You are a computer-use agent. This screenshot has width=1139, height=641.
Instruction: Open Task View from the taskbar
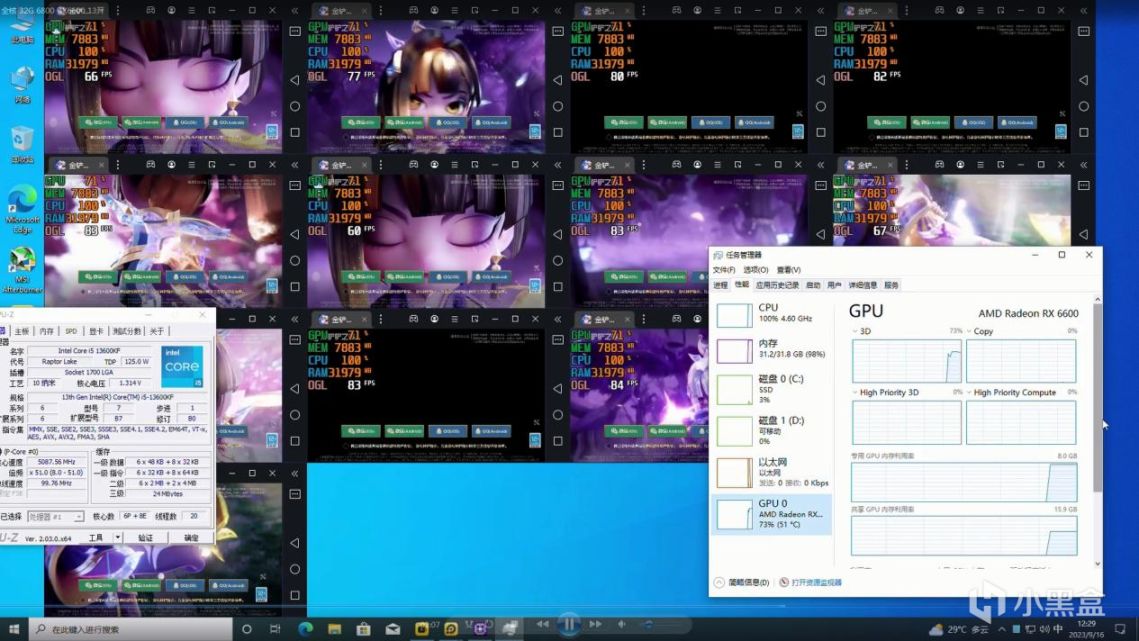(275, 629)
